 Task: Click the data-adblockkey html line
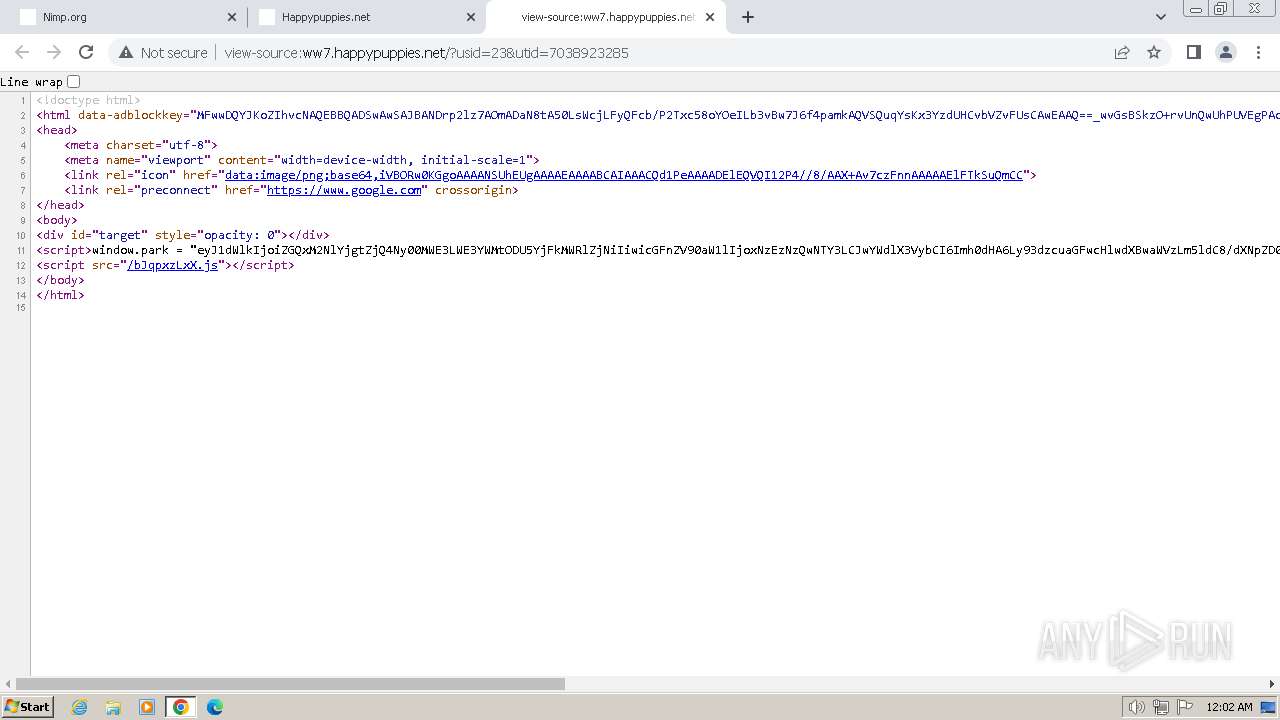tap(658, 115)
